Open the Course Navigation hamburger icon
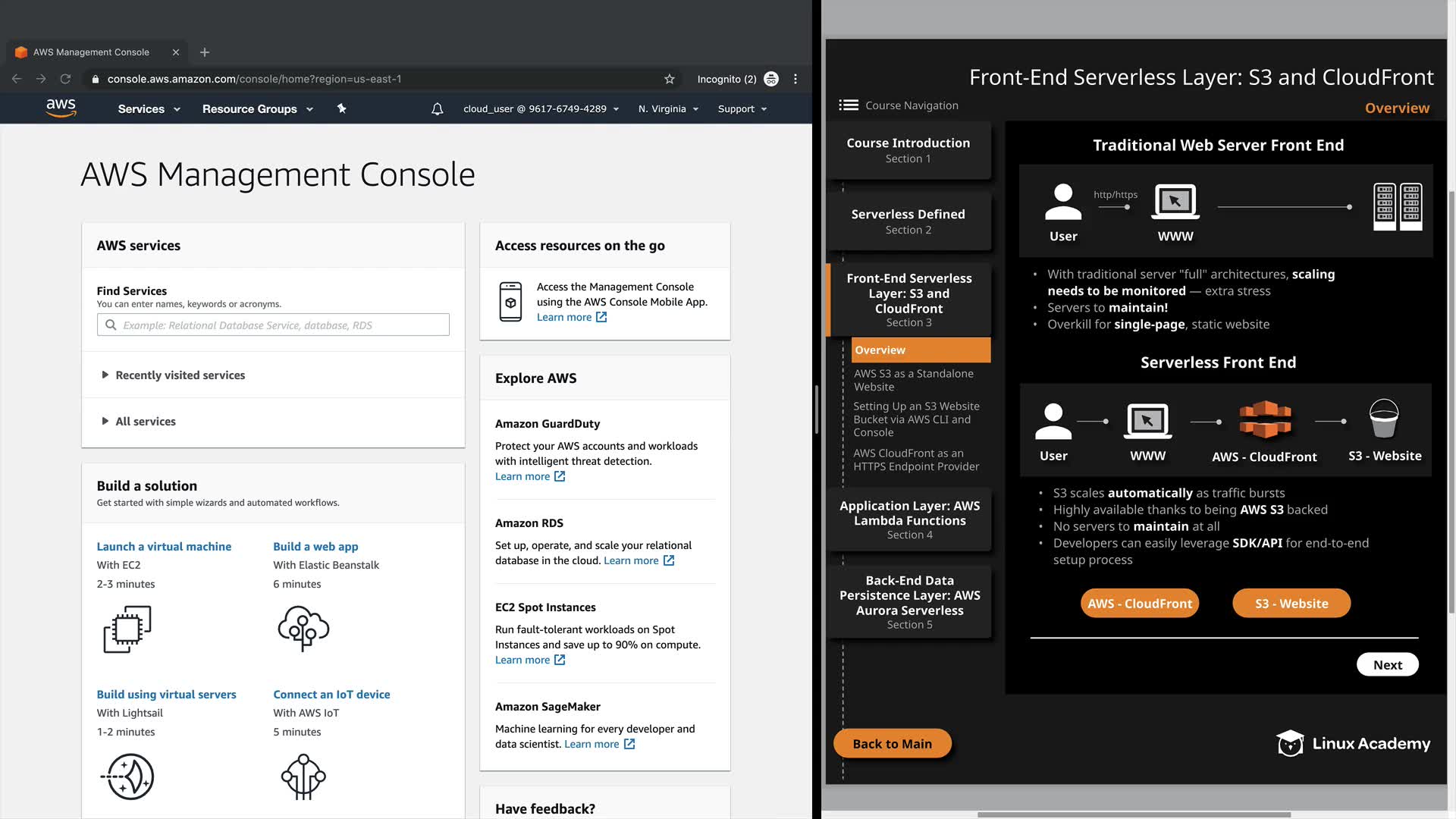1456x819 pixels. tap(849, 105)
